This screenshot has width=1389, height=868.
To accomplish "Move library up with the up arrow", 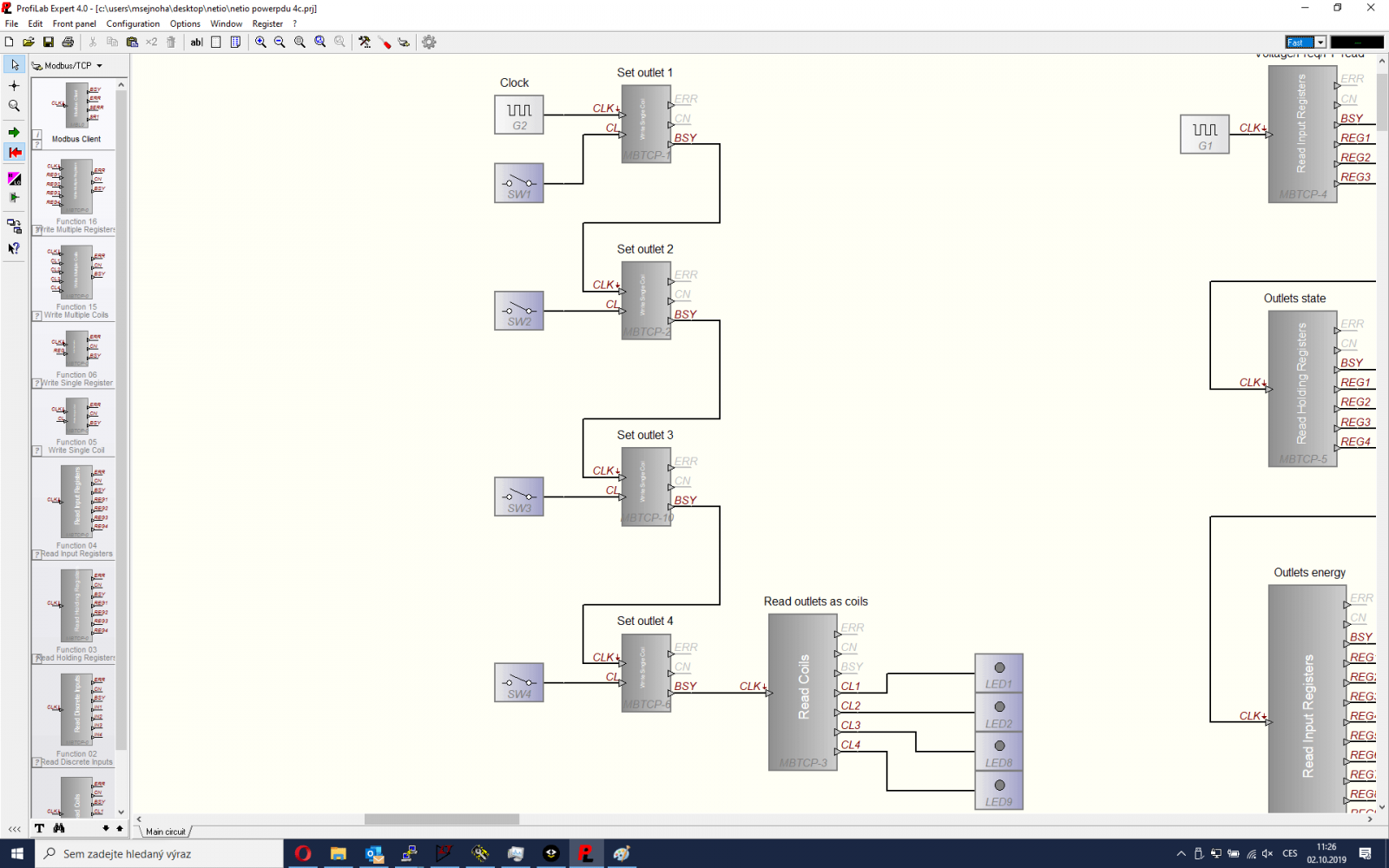I will coord(120,828).
